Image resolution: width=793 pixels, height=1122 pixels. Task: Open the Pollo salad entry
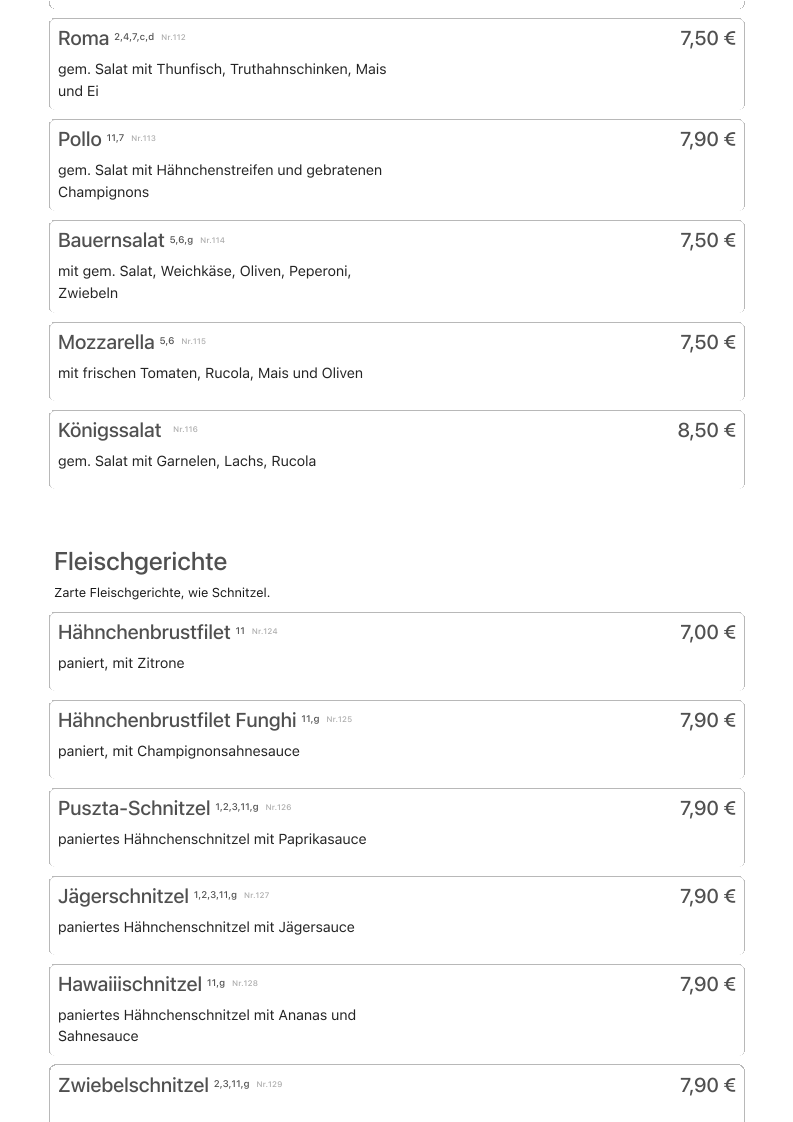(80, 140)
